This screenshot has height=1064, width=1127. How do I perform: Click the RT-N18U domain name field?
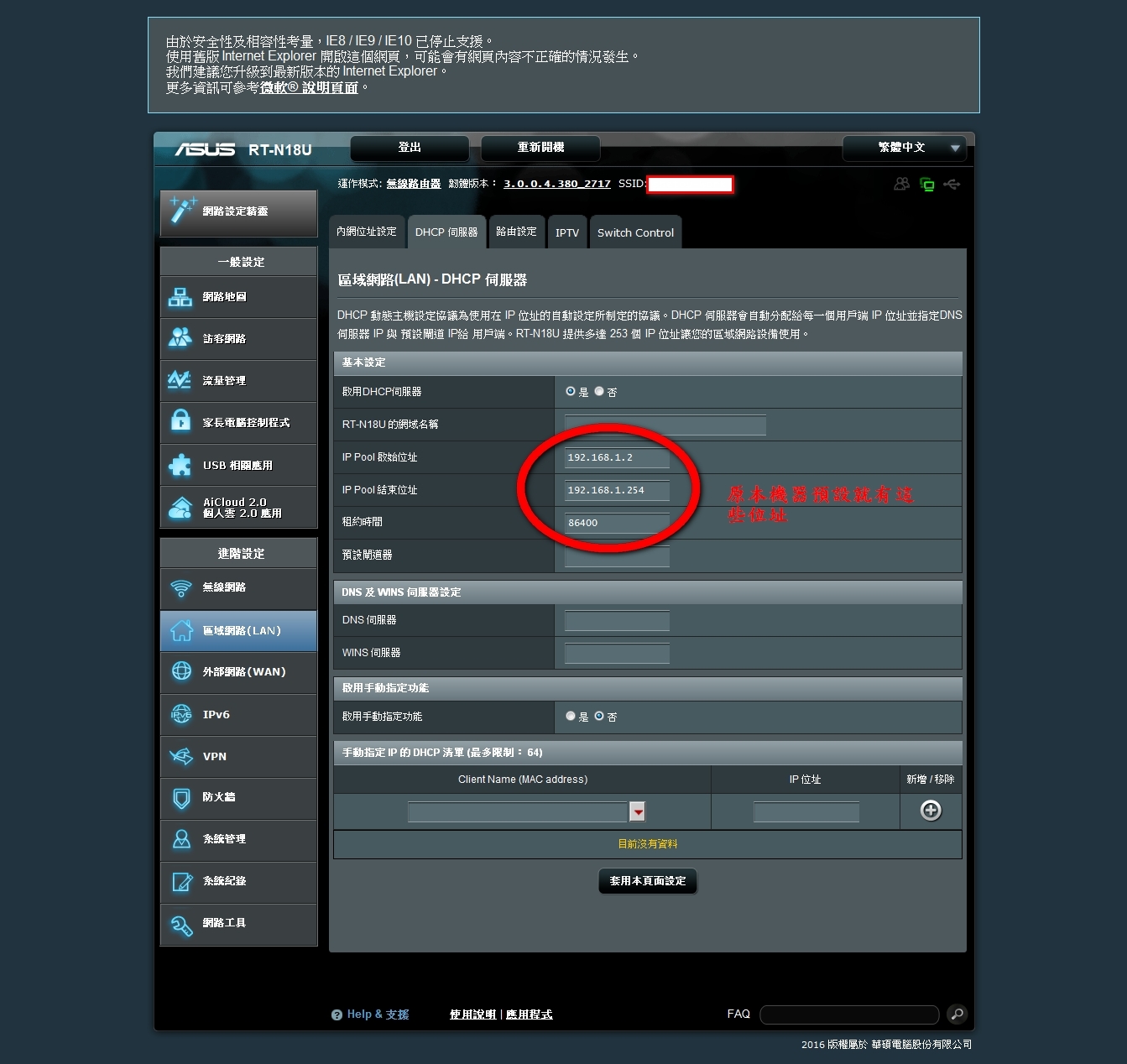tap(665, 425)
